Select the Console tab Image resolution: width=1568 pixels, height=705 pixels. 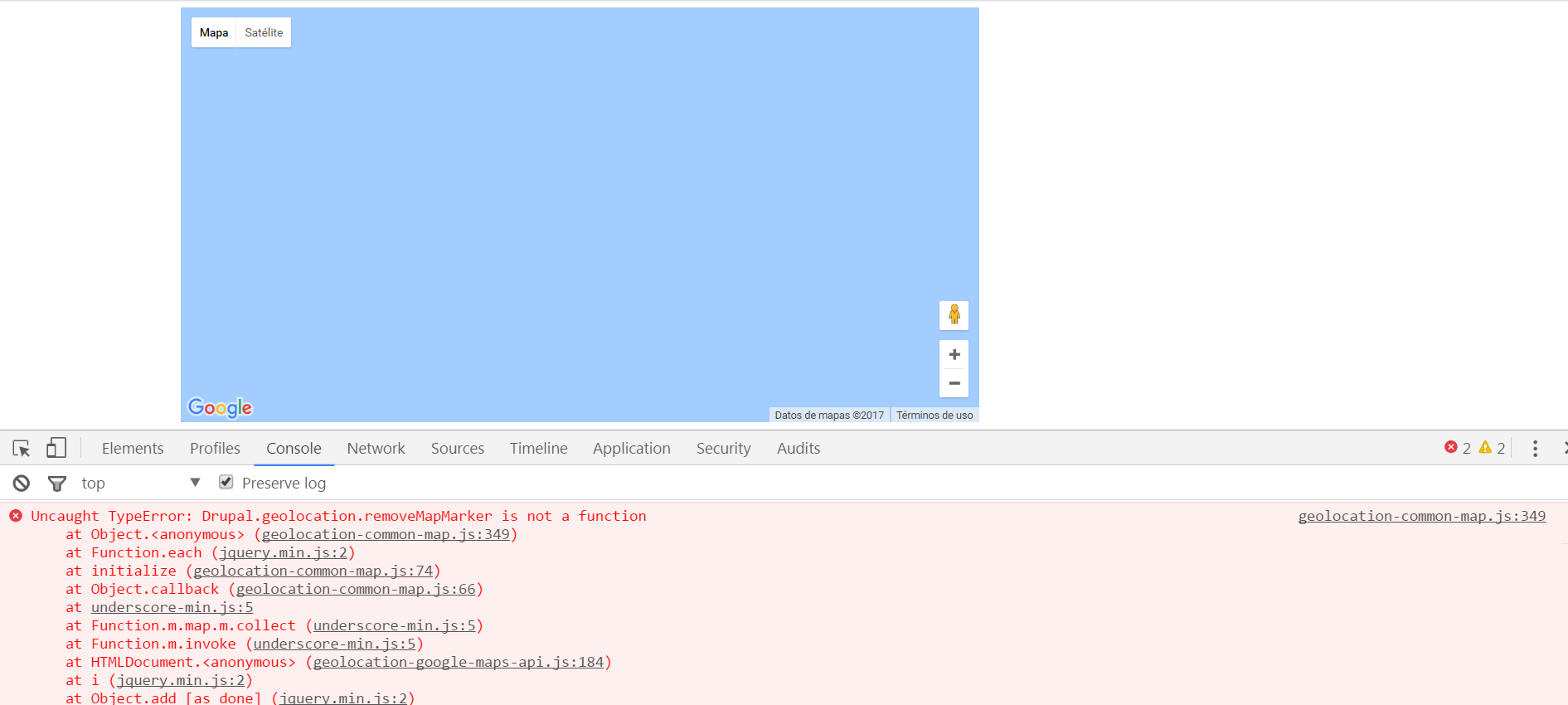294,448
